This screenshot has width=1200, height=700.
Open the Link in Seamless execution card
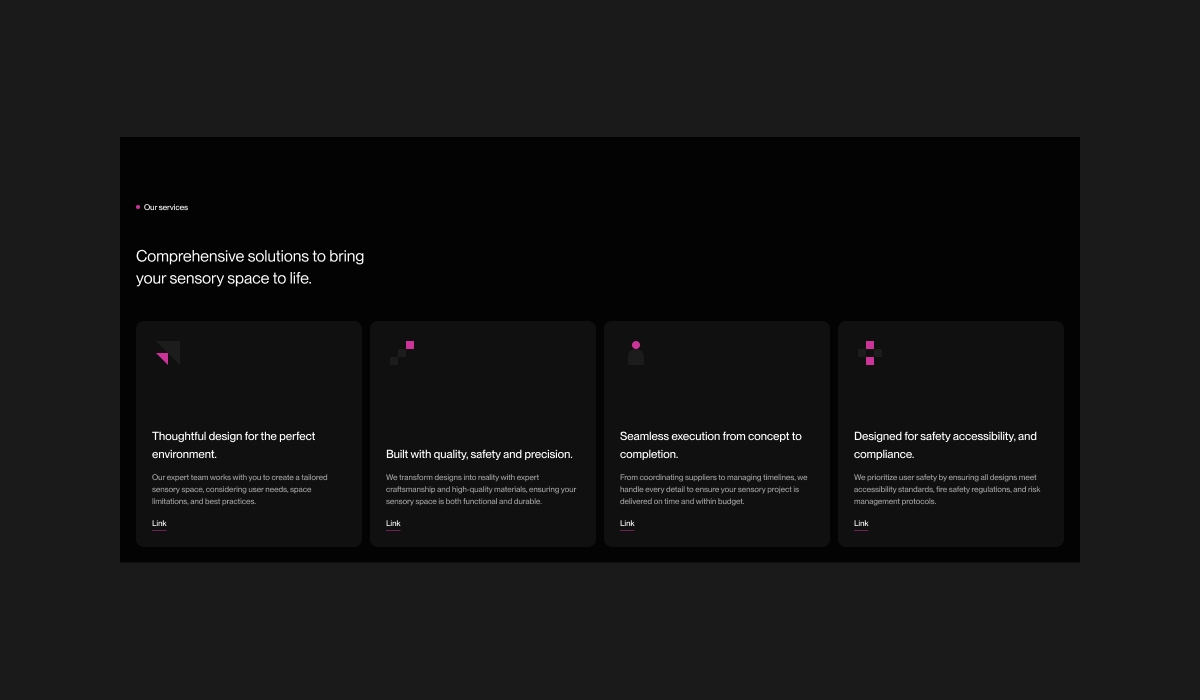click(x=627, y=524)
